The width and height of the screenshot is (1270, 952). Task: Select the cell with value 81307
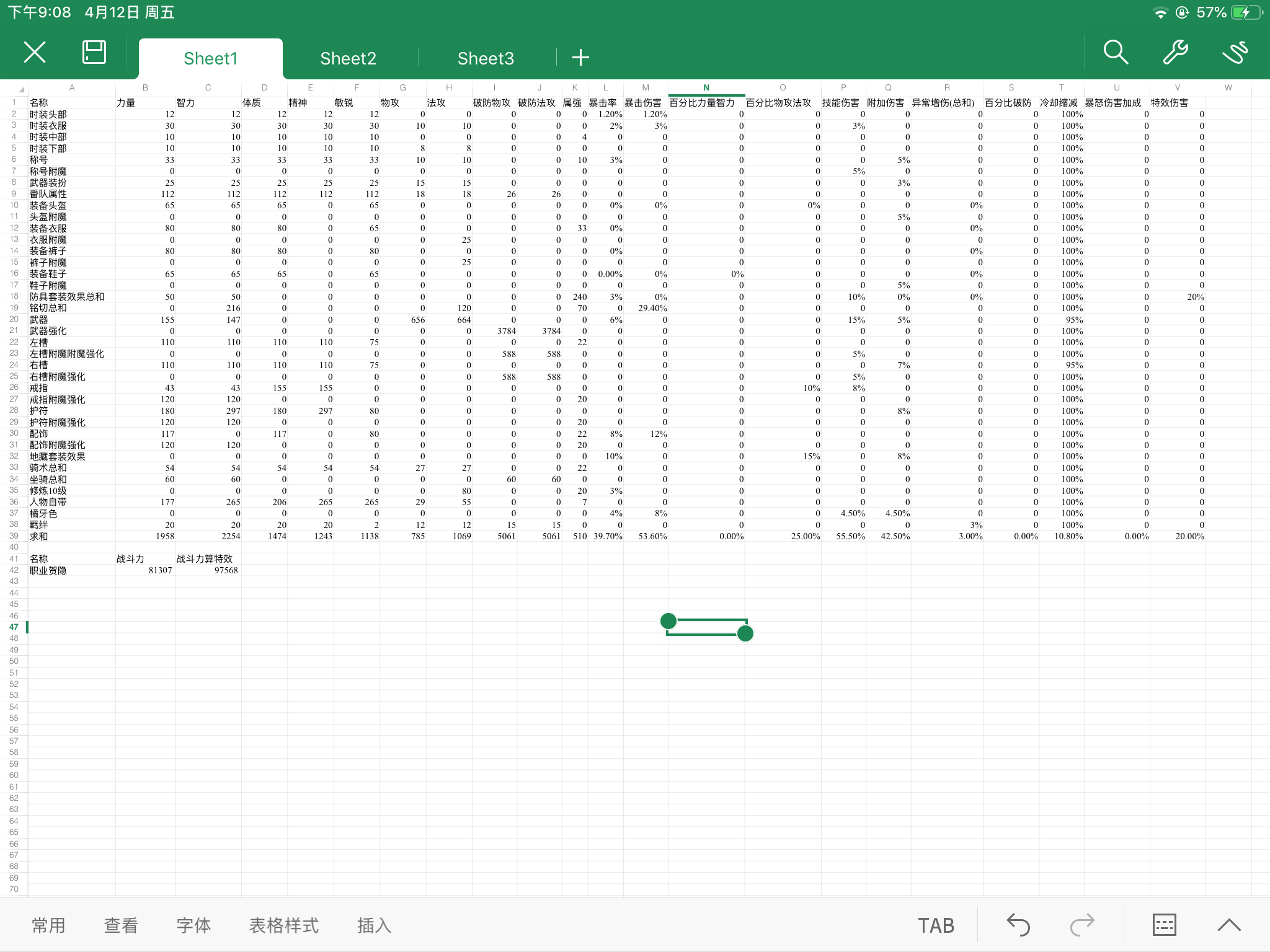145,570
